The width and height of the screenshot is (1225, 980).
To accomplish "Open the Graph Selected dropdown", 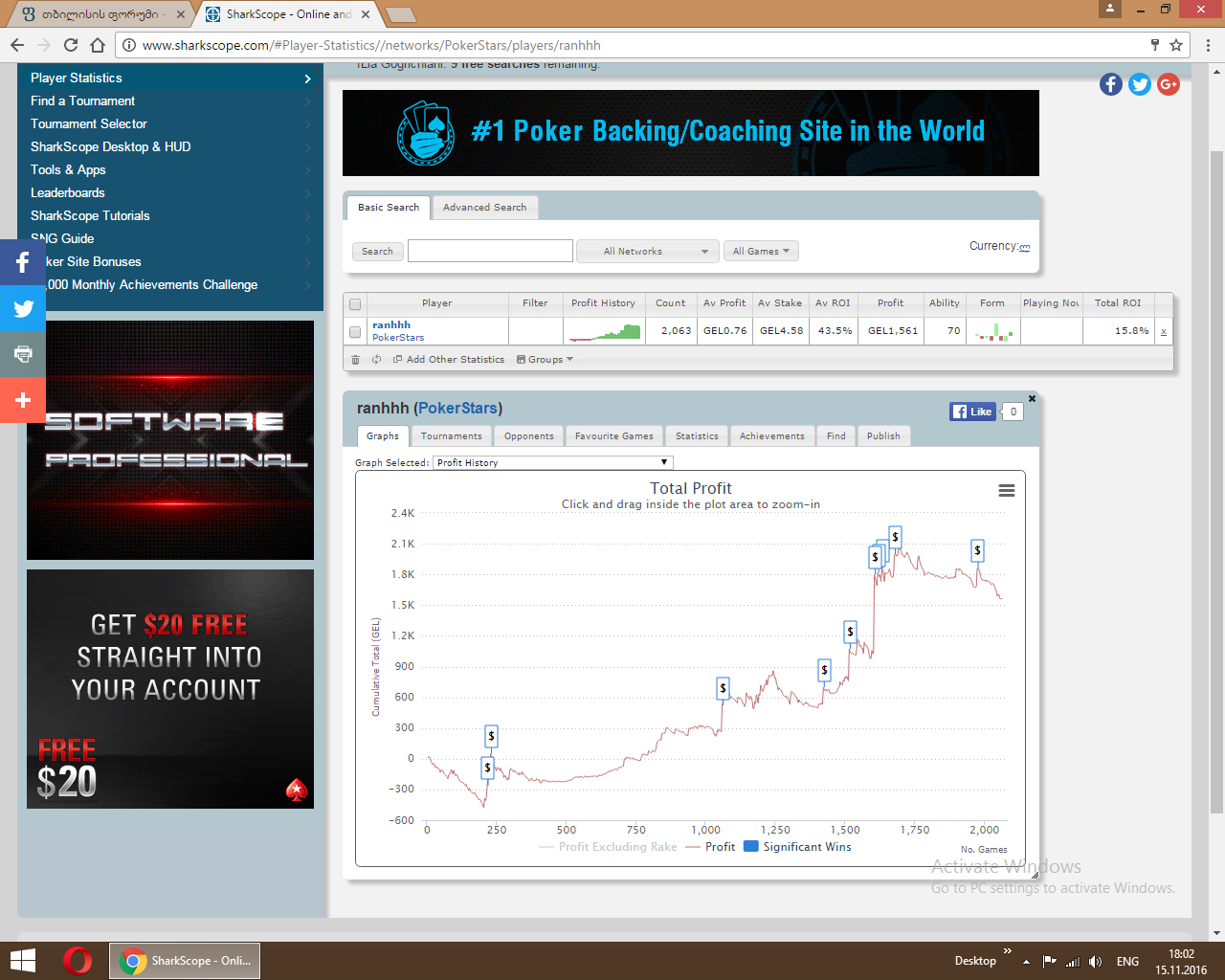I will tap(553, 462).
